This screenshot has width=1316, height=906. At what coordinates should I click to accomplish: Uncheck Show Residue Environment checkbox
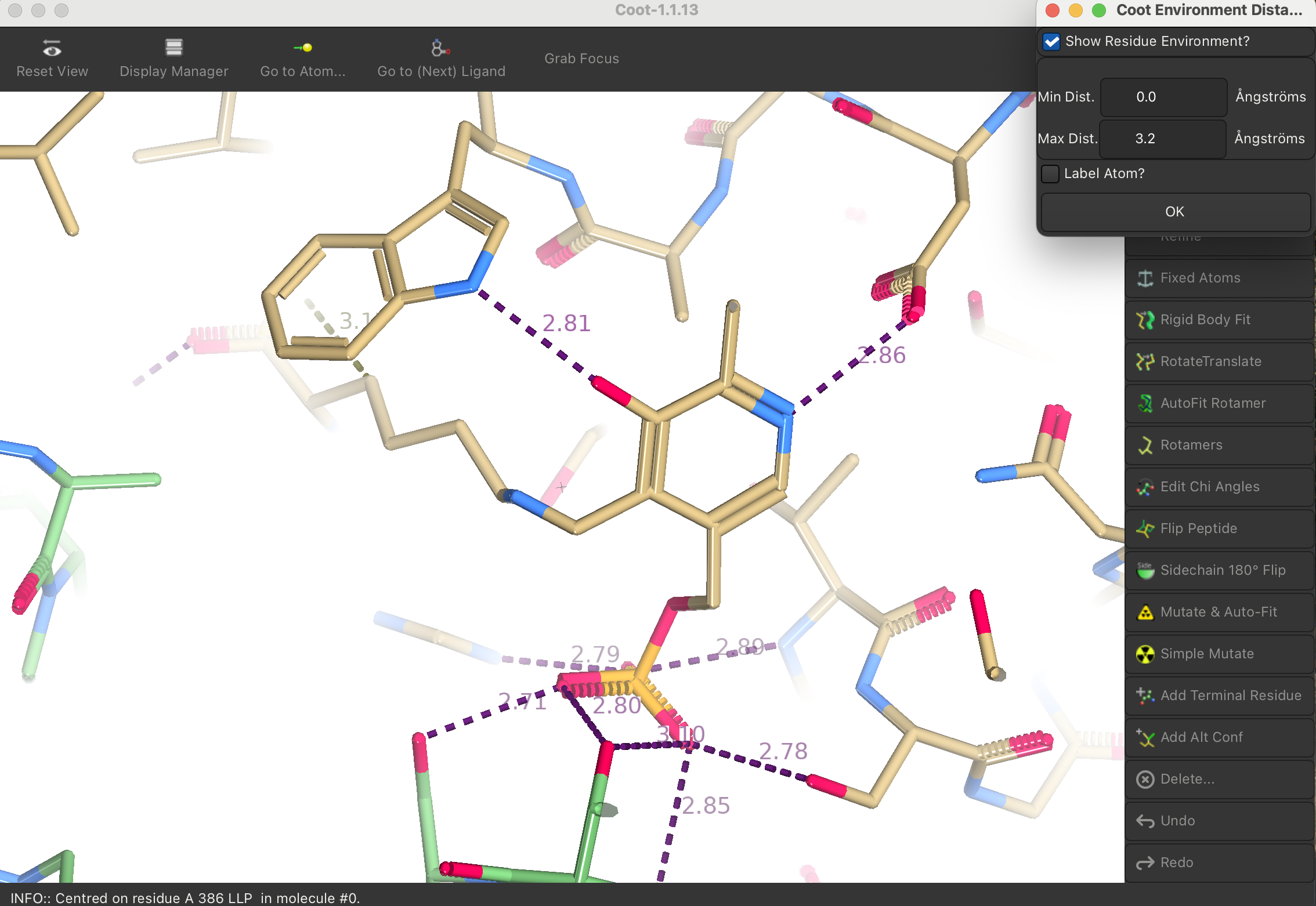pyautogui.click(x=1051, y=42)
